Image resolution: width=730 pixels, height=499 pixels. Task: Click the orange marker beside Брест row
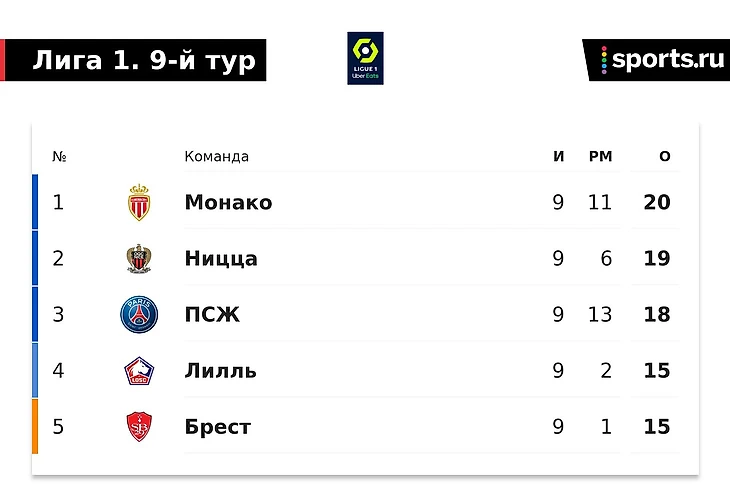(35, 427)
